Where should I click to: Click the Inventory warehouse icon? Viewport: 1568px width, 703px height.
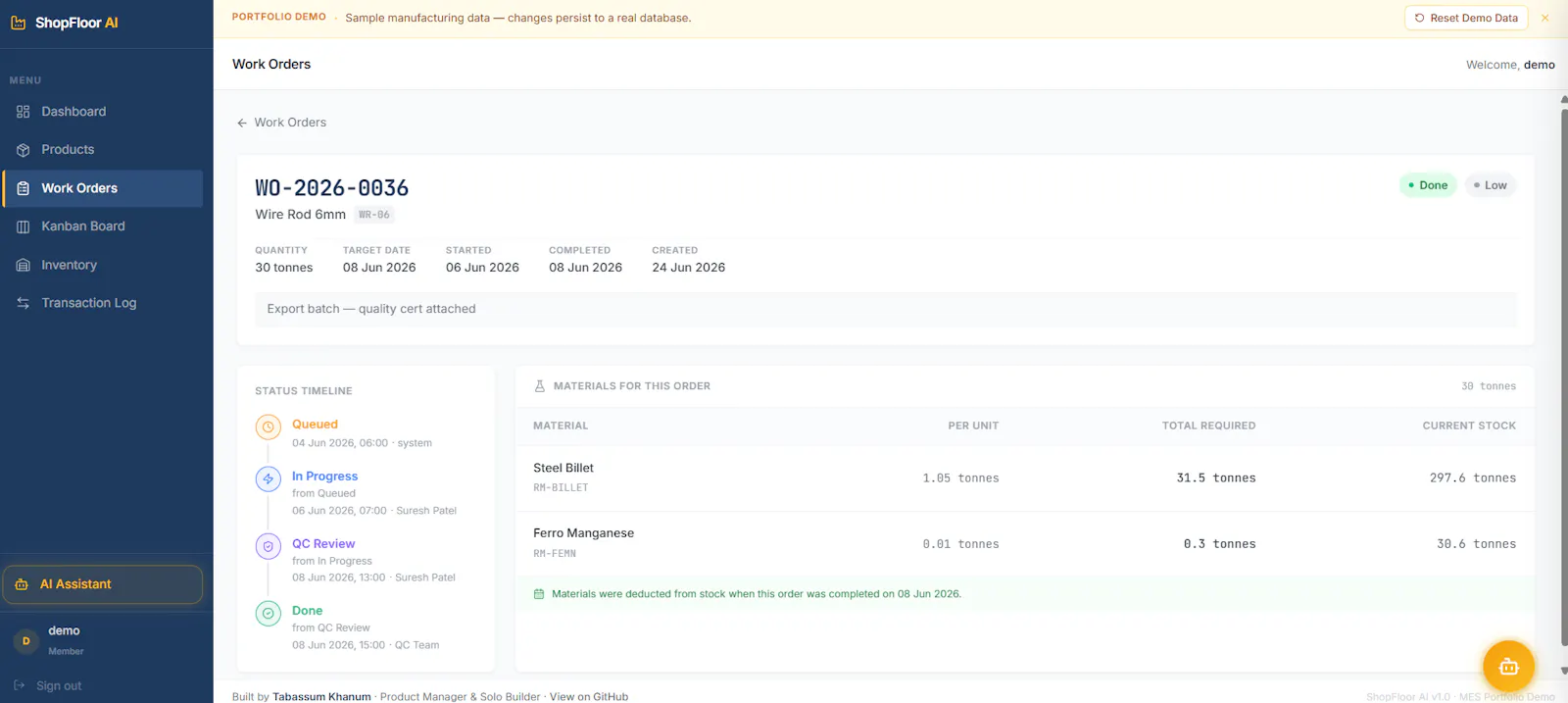point(24,265)
